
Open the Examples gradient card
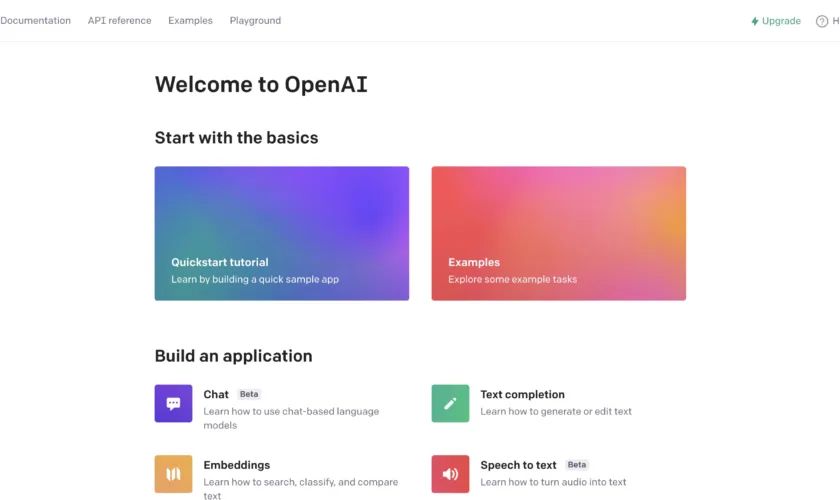pos(559,233)
